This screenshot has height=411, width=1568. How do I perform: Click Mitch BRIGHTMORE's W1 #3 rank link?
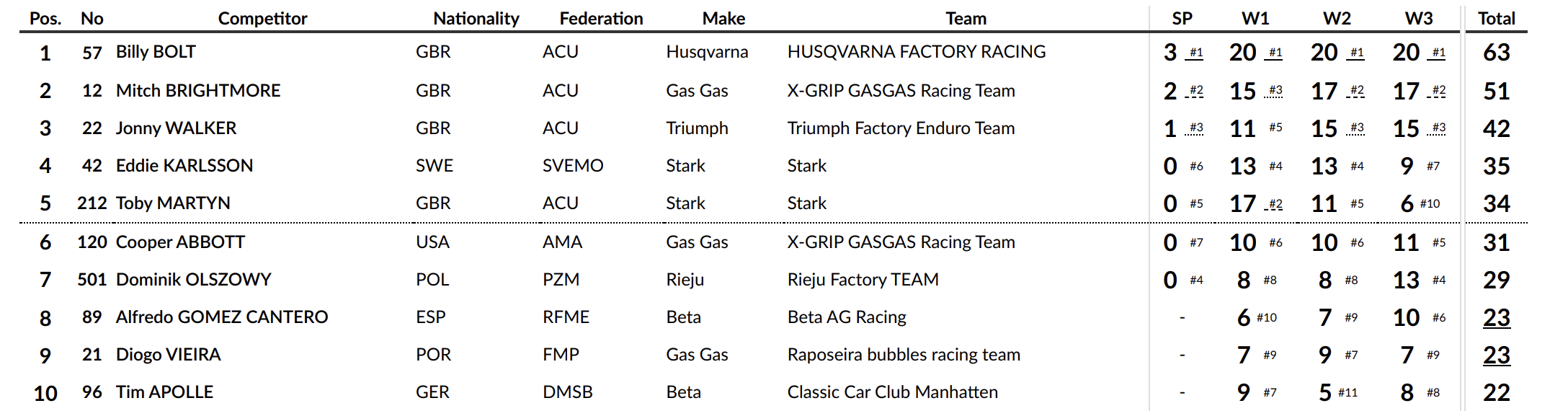(1275, 91)
